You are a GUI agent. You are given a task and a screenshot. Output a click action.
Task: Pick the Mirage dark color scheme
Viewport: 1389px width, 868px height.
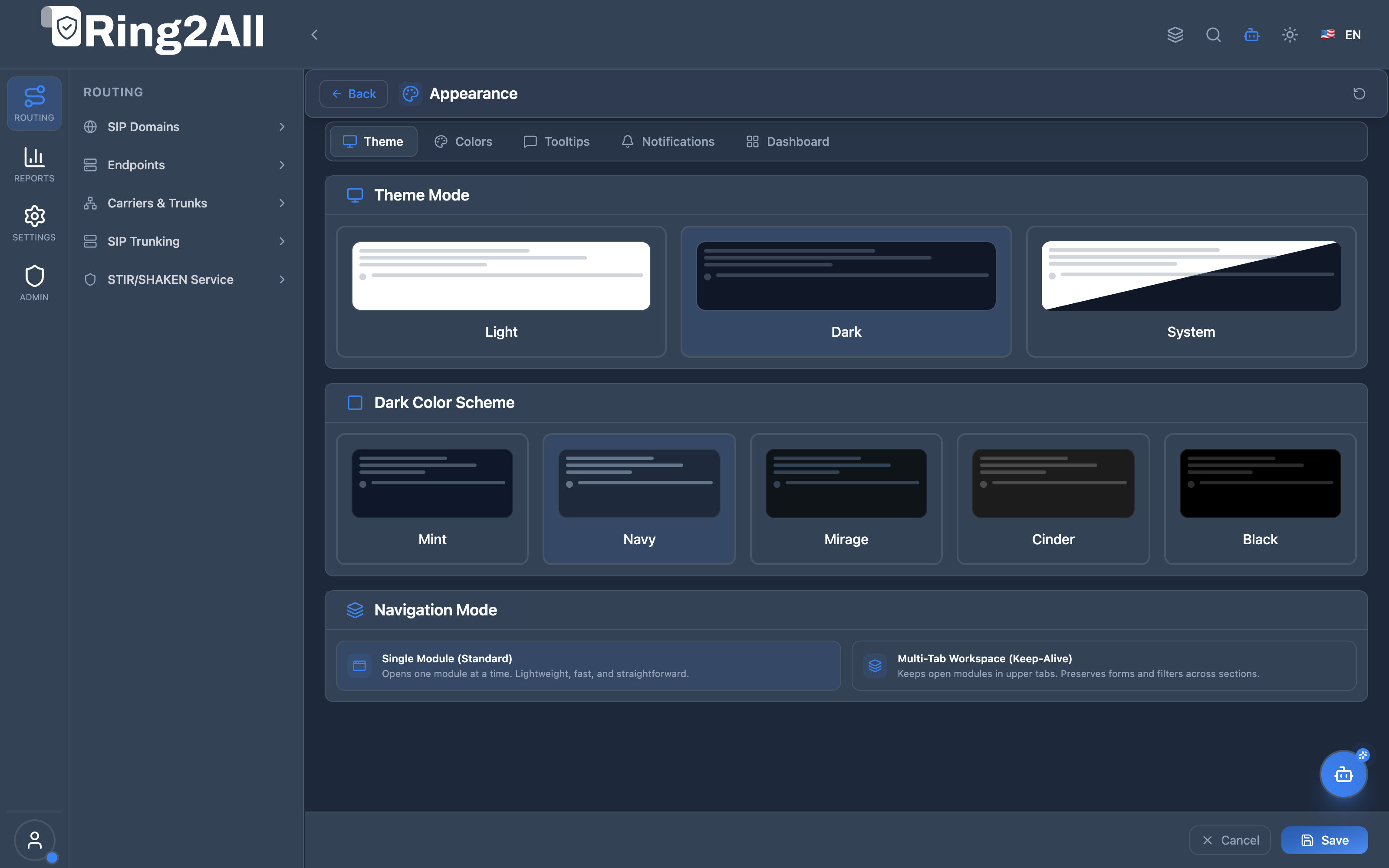(x=846, y=499)
